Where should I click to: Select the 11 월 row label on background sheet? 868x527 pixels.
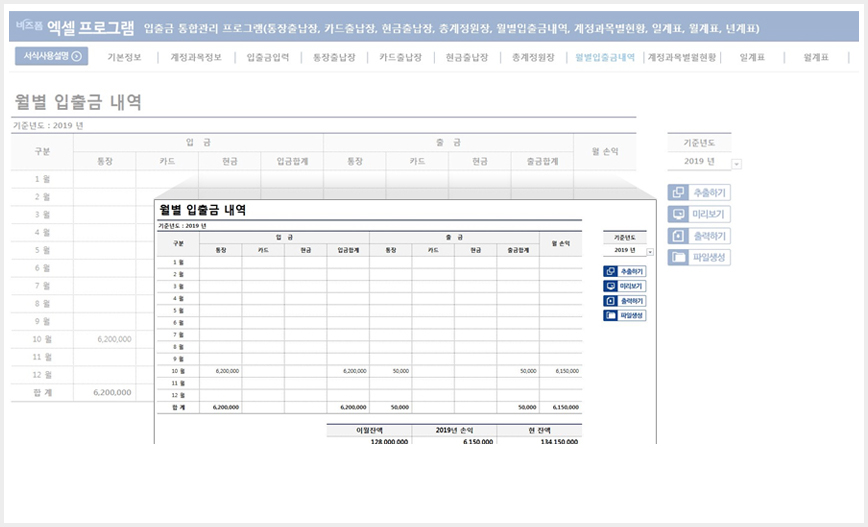click(42, 357)
